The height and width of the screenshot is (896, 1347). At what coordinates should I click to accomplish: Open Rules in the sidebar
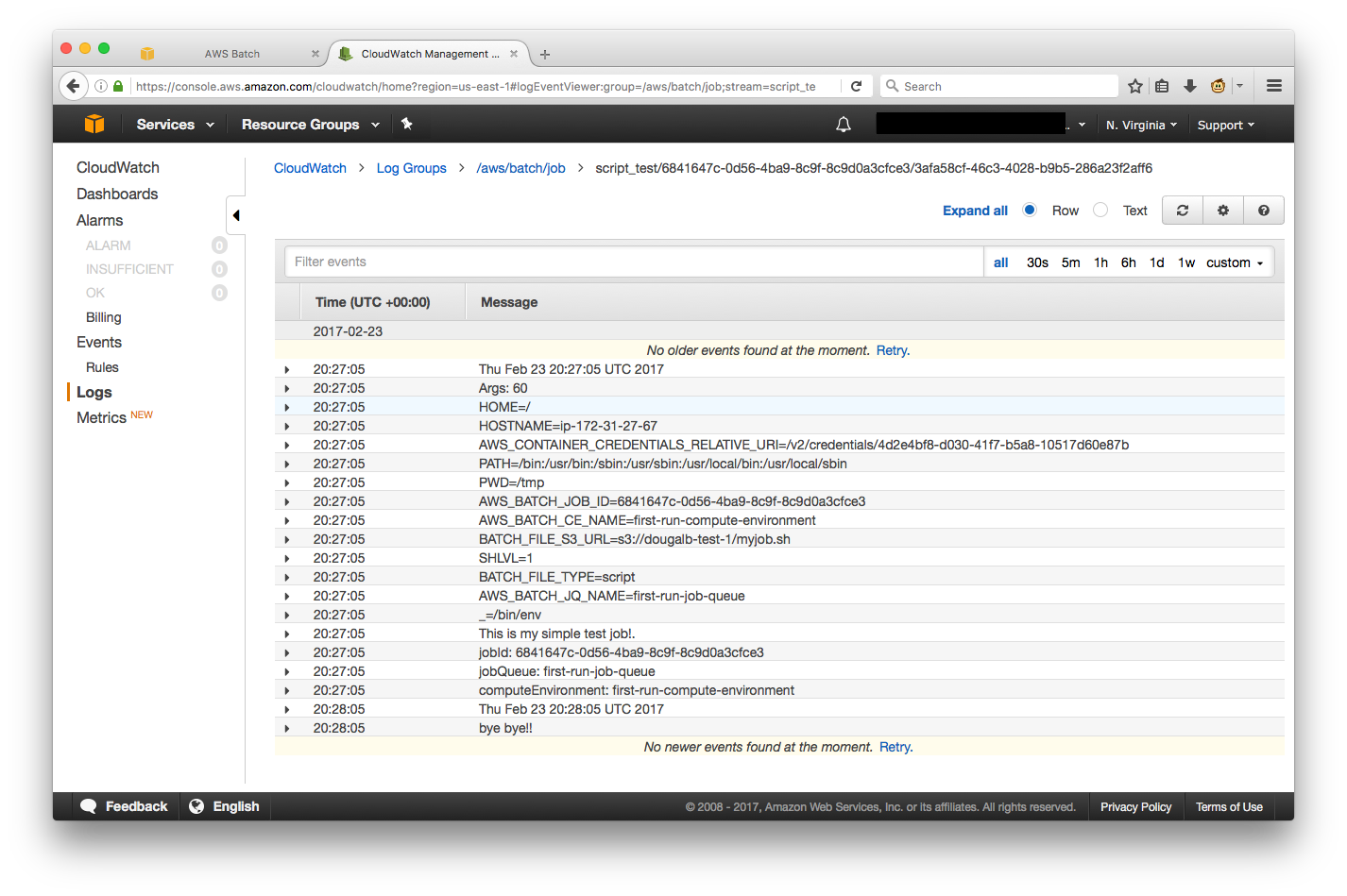[102, 367]
